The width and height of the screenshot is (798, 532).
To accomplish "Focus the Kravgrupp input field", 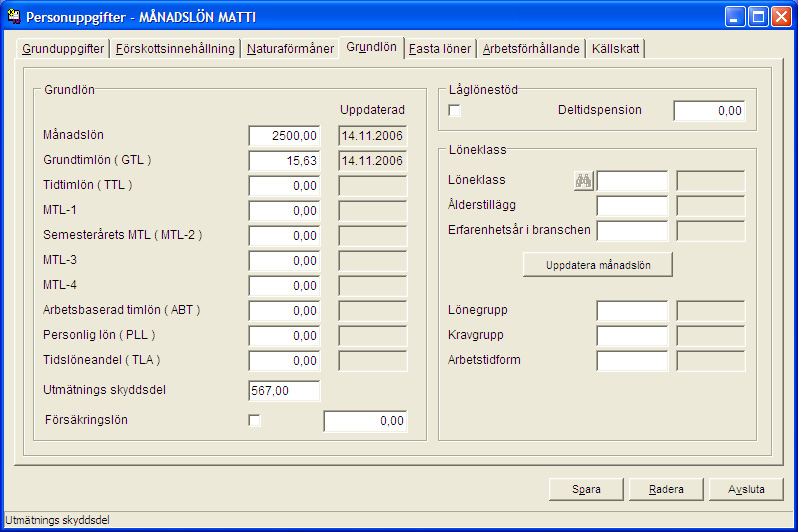I will click(x=632, y=335).
